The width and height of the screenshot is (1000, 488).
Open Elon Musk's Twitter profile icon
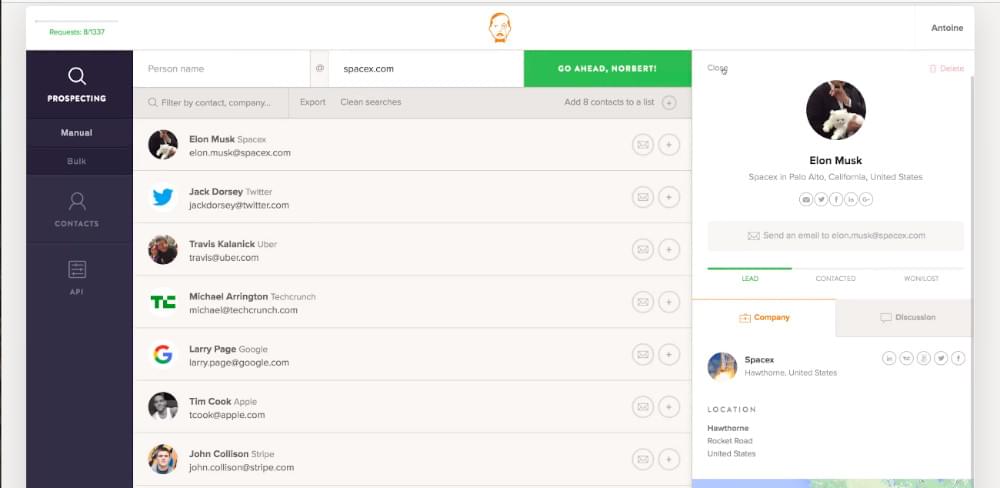click(821, 200)
